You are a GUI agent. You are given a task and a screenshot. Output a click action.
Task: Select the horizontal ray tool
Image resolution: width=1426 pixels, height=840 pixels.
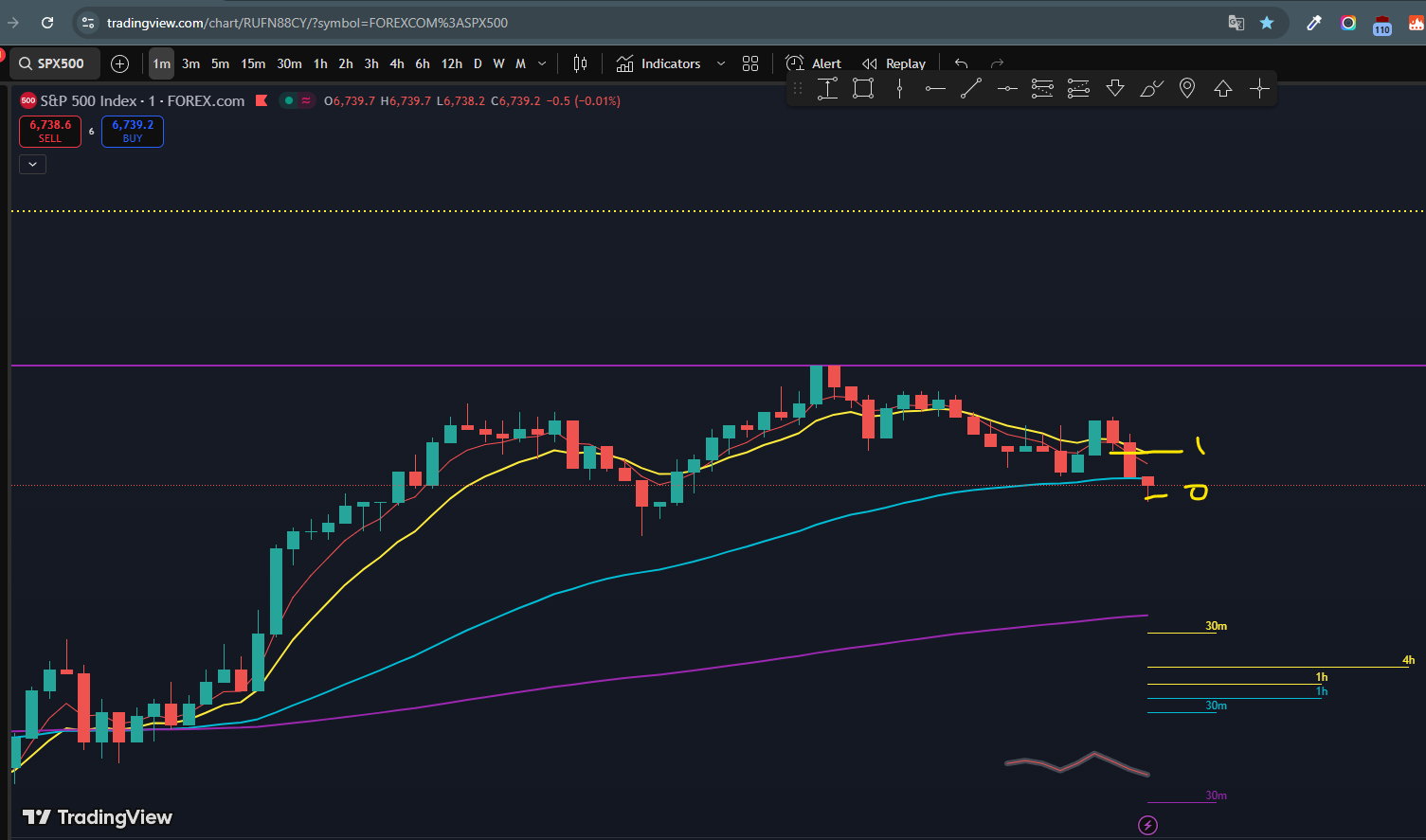pos(935,88)
